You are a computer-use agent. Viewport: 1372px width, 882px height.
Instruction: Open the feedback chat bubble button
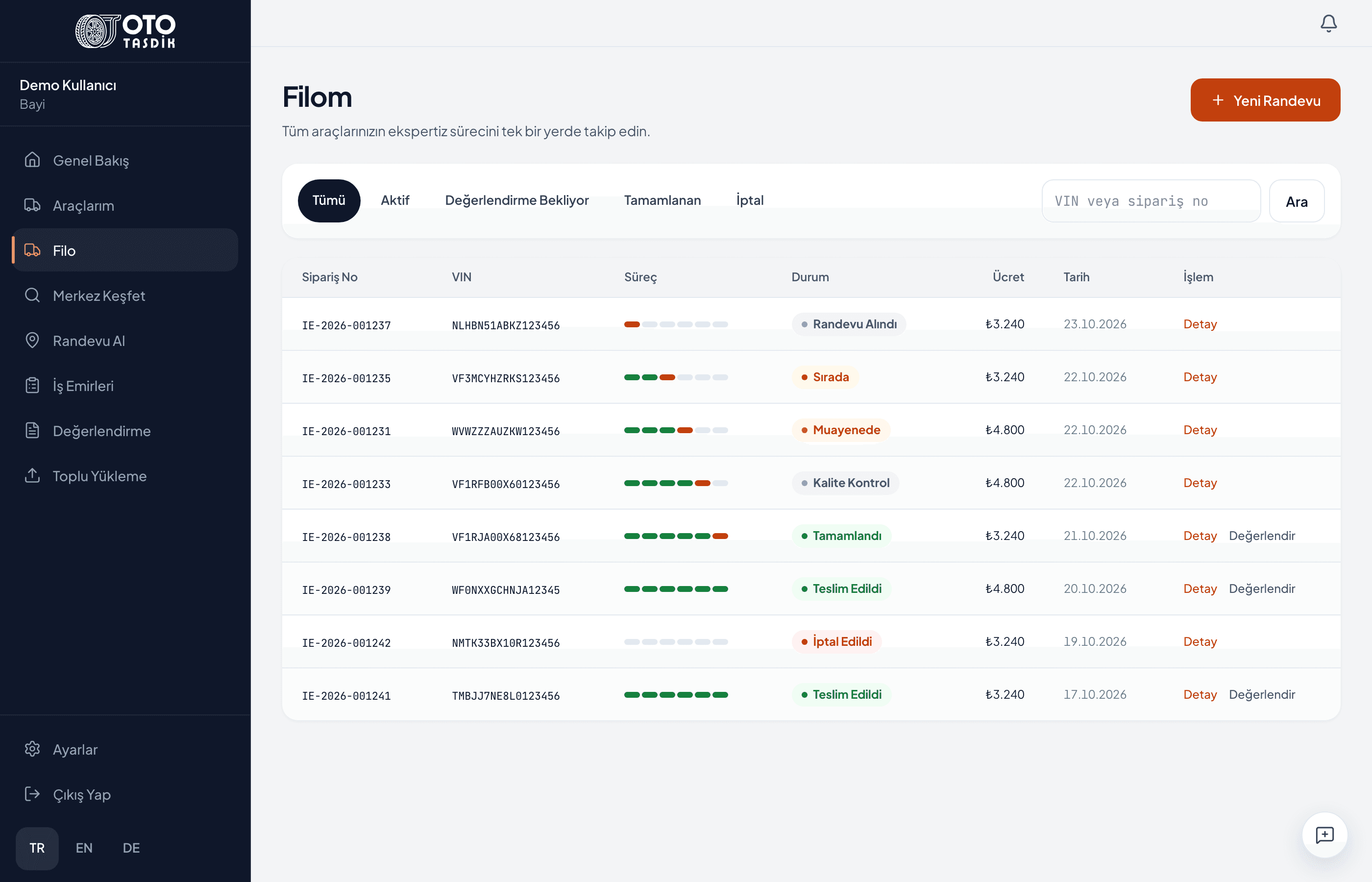(x=1324, y=834)
